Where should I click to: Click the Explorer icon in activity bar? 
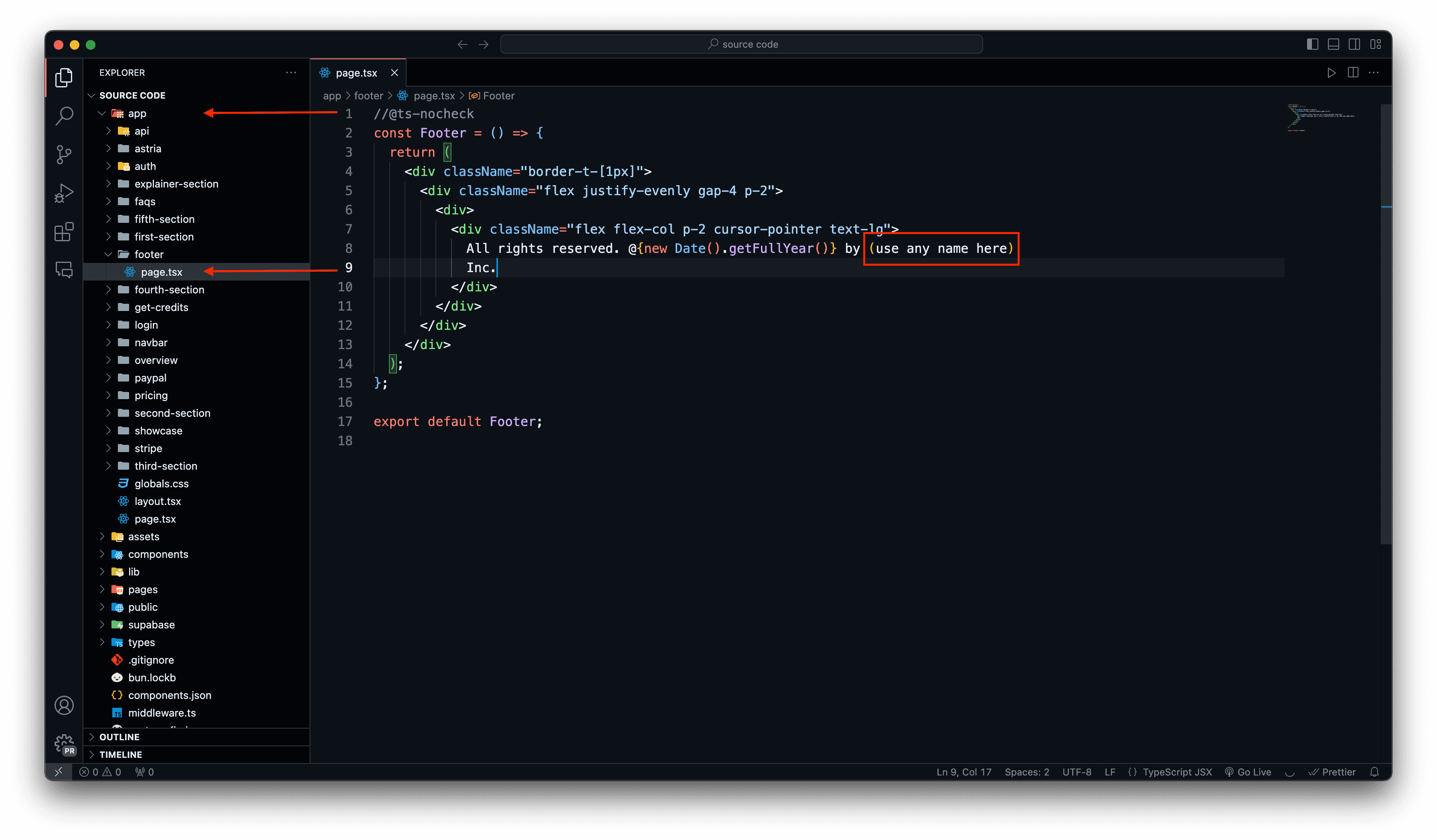[63, 78]
